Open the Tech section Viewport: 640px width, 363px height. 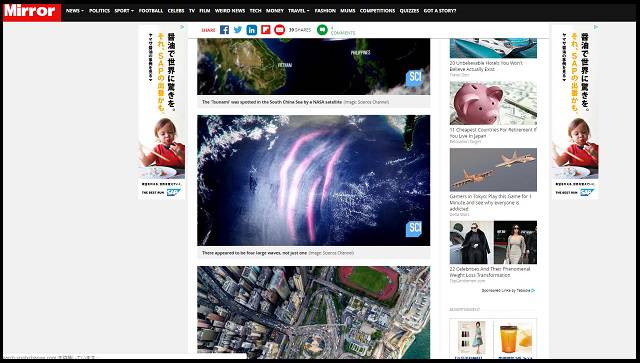(255, 11)
